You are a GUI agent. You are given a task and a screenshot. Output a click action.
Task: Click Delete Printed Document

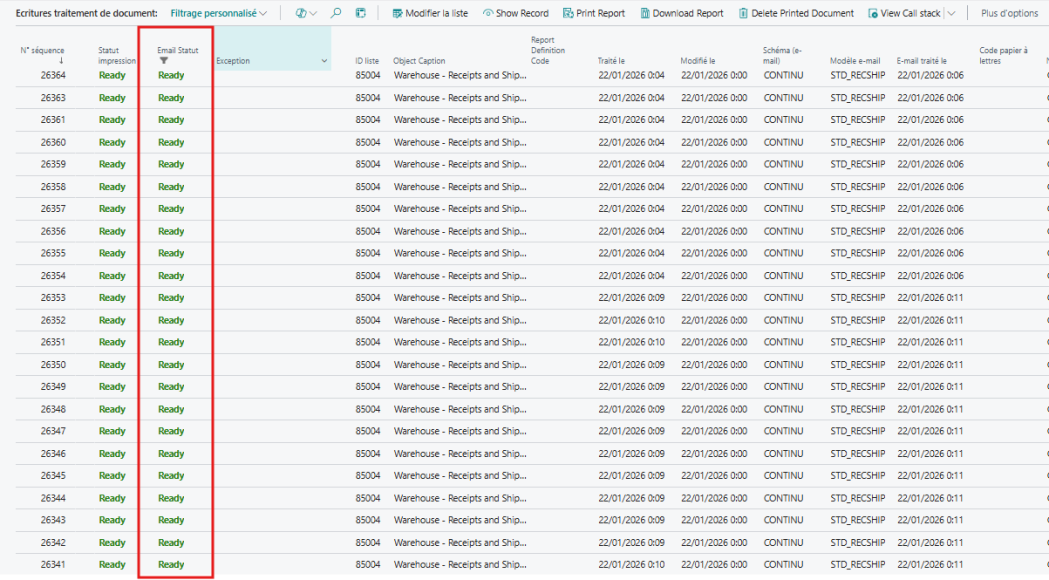point(796,13)
